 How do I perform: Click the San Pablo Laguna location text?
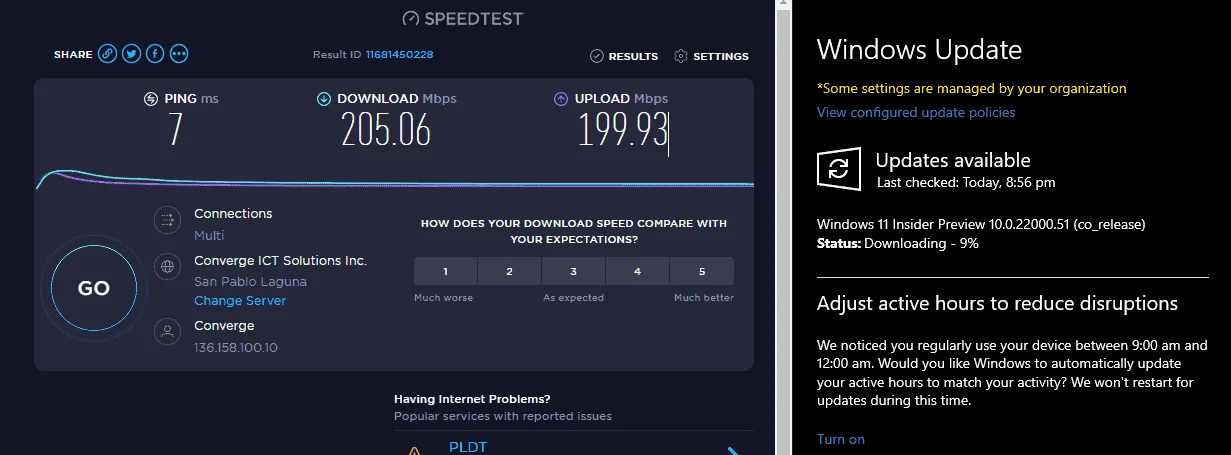(x=250, y=281)
